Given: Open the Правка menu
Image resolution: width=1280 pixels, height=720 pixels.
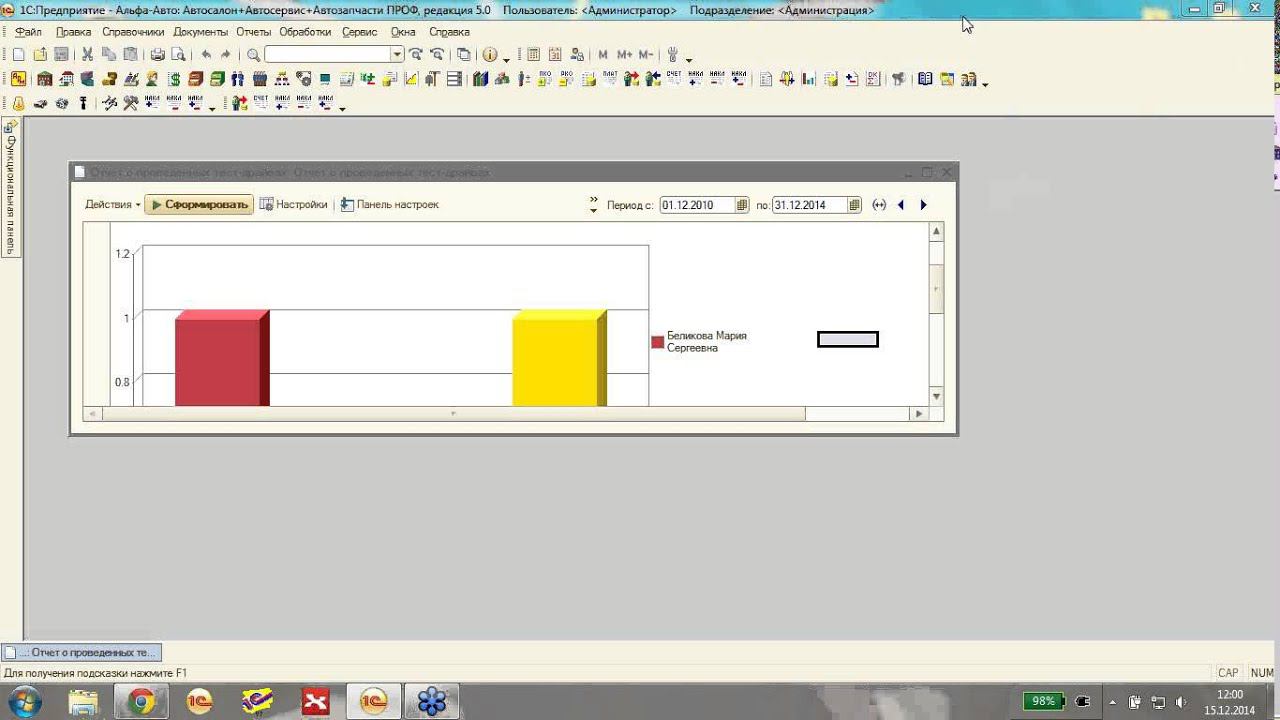Looking at the screenshot, I should pyautogui.click(x=74, y=32).
